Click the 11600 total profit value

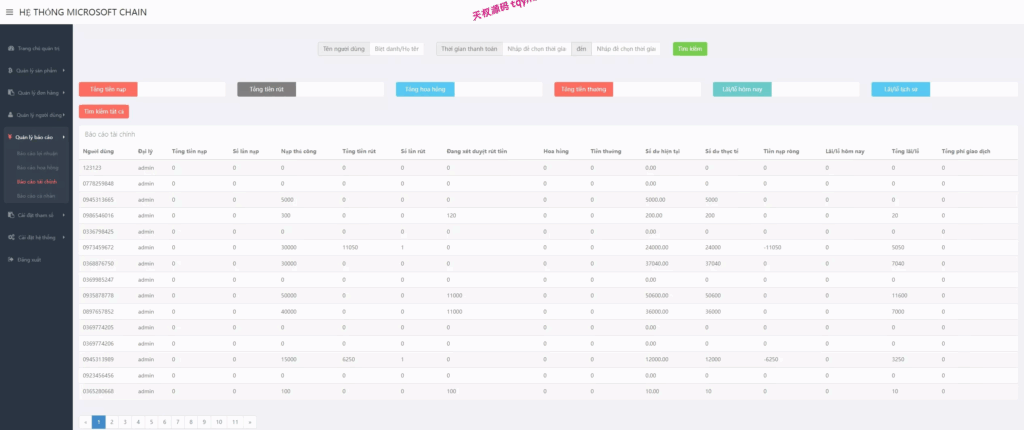899,295
